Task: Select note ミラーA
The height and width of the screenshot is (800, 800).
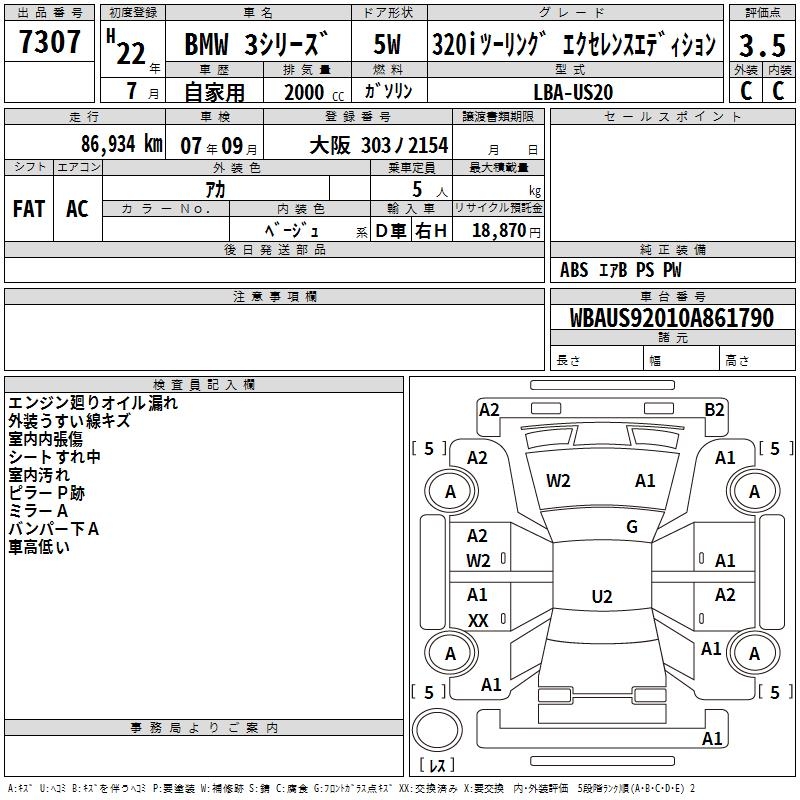Action: tap(38, 511)
